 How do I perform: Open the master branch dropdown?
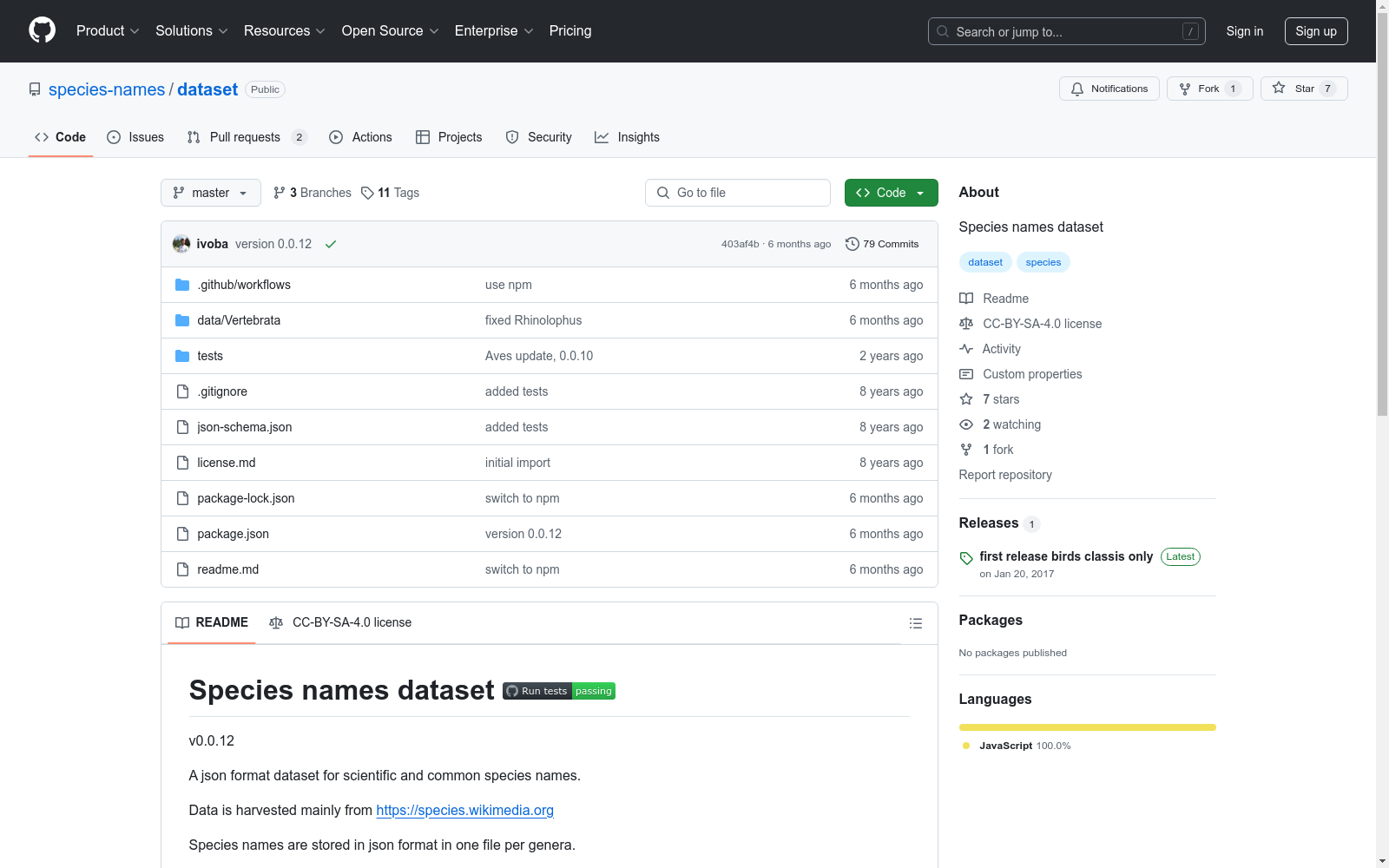211,193
